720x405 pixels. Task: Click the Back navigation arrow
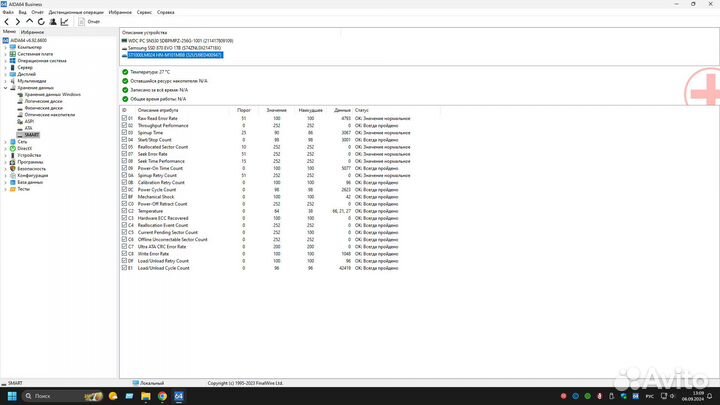[x=7, y=20]
